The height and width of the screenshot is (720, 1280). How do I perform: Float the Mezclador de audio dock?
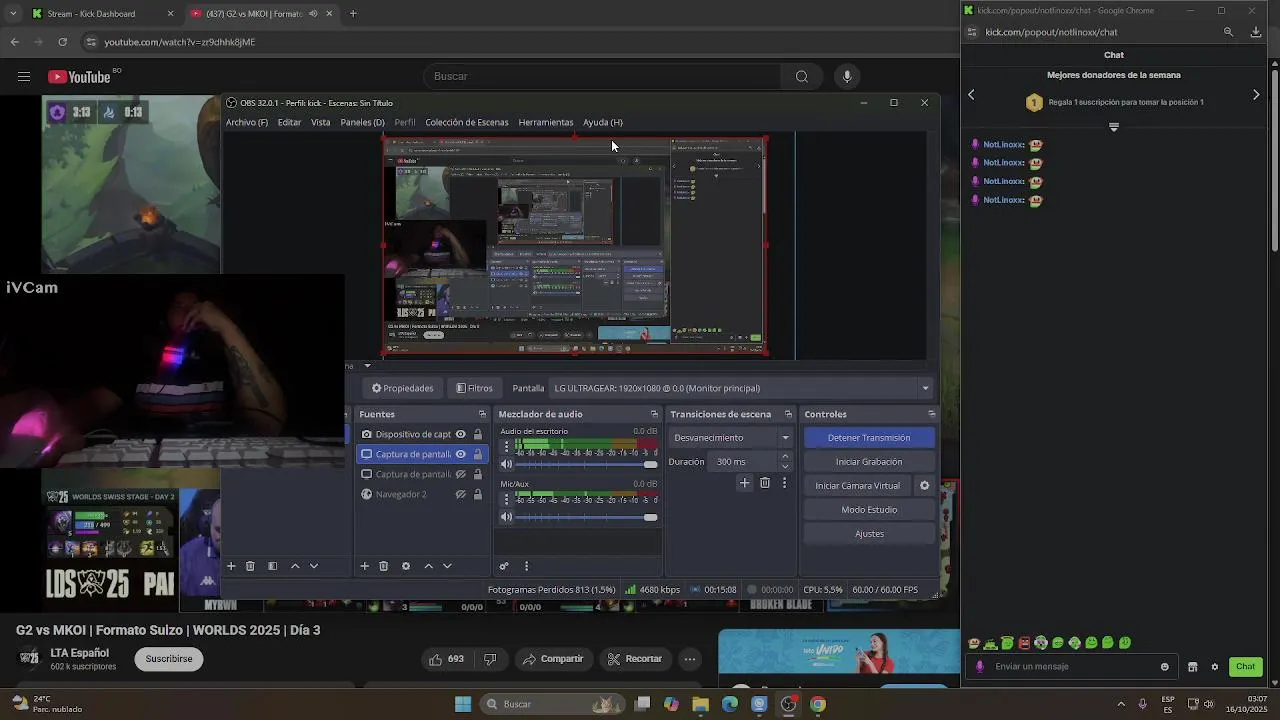[654, 414]
